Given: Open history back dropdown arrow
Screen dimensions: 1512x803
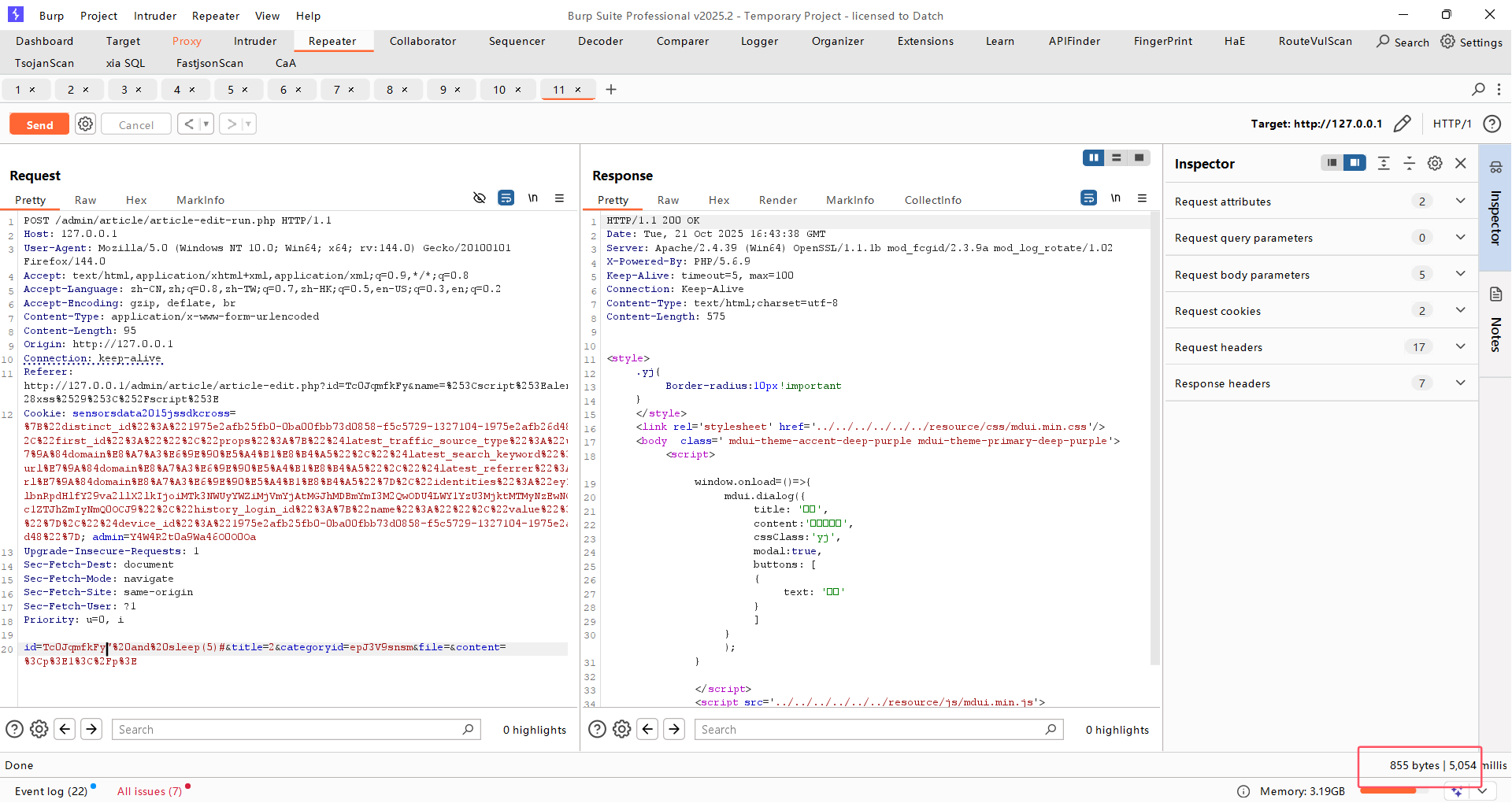Looking at the screenshot, I should click(x=206, y=124).
